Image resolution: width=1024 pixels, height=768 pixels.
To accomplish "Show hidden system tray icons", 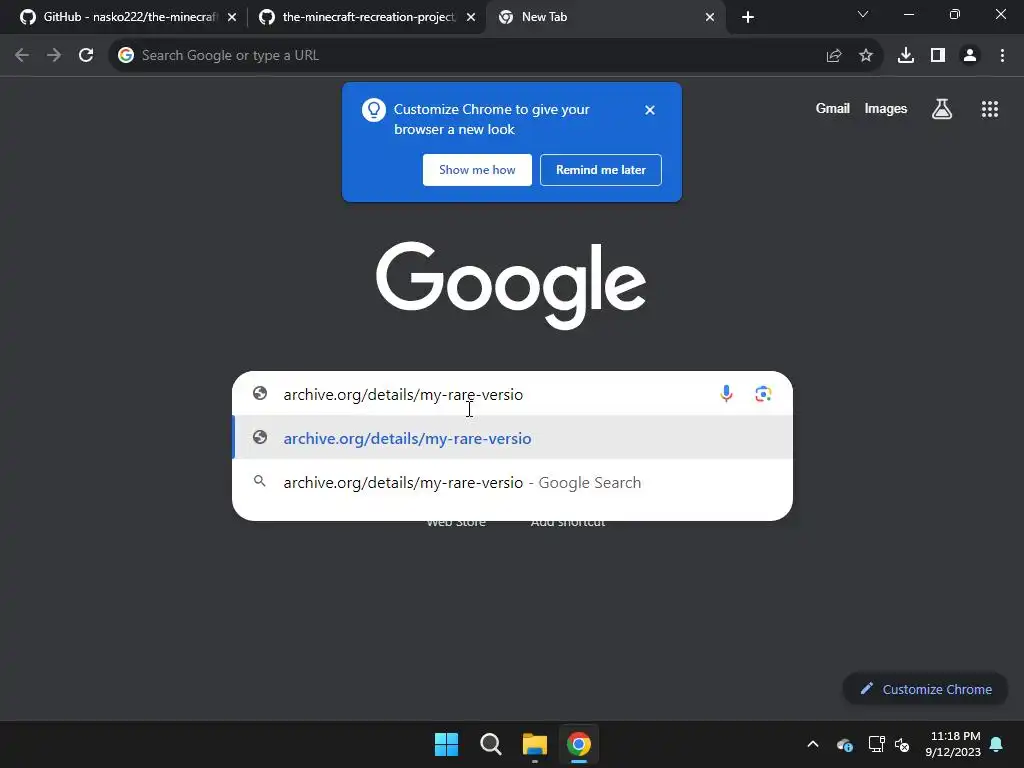I will [x=813, y=744].
